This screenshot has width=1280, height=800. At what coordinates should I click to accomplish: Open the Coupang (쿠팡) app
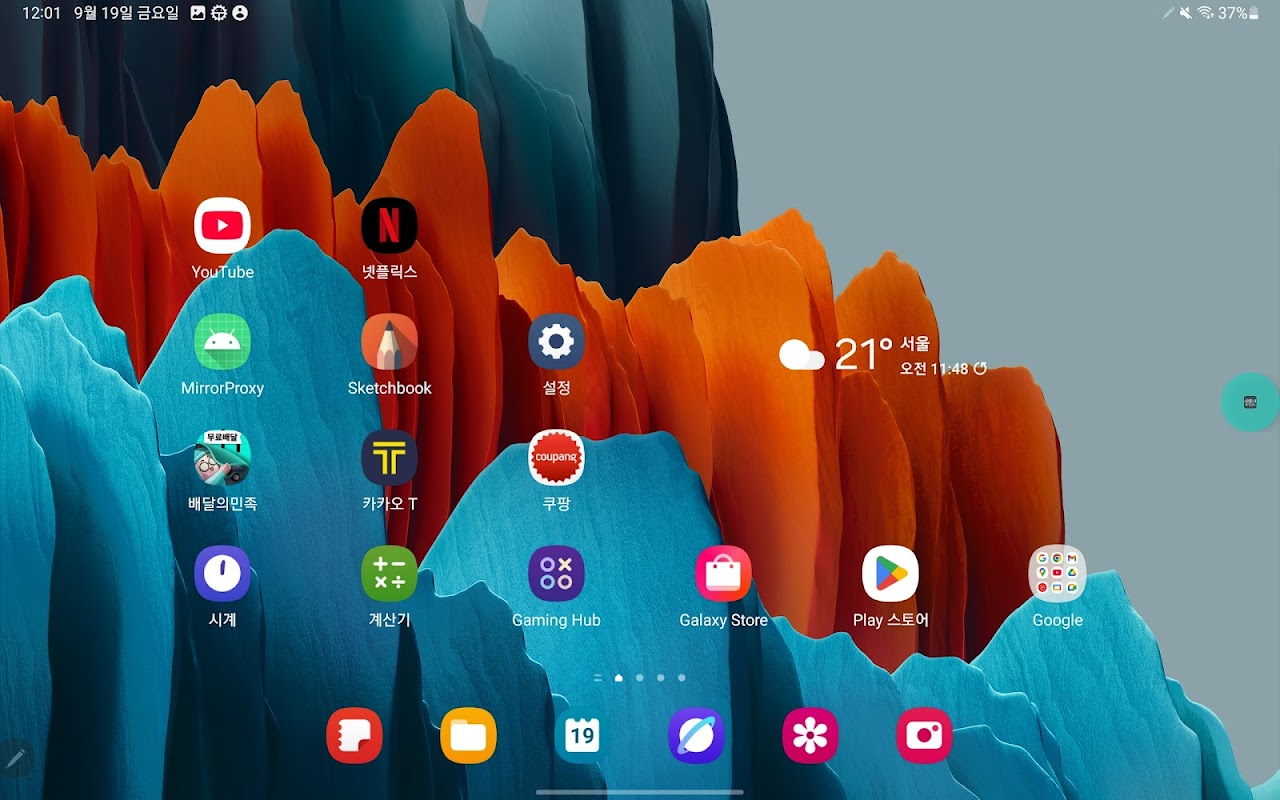[556, 458]
